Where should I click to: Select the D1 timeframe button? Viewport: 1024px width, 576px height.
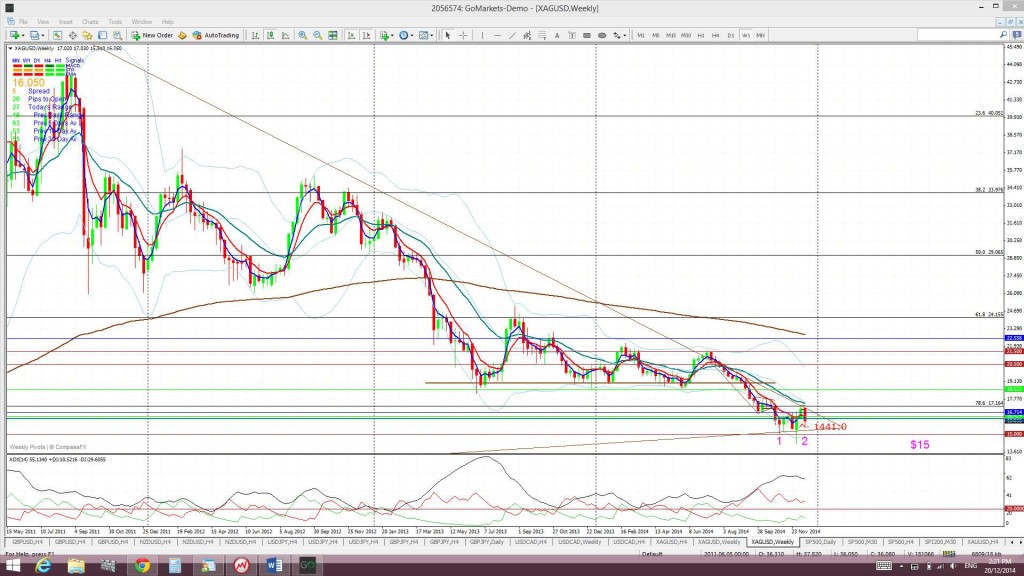point(731,35)
